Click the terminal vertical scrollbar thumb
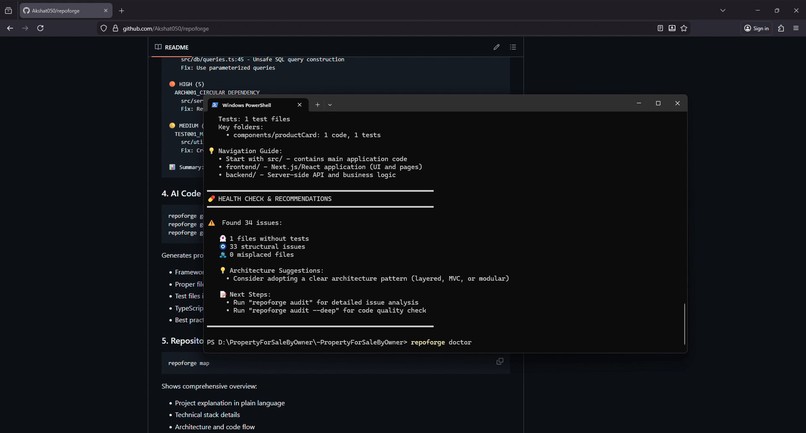 tap(685, 324)
